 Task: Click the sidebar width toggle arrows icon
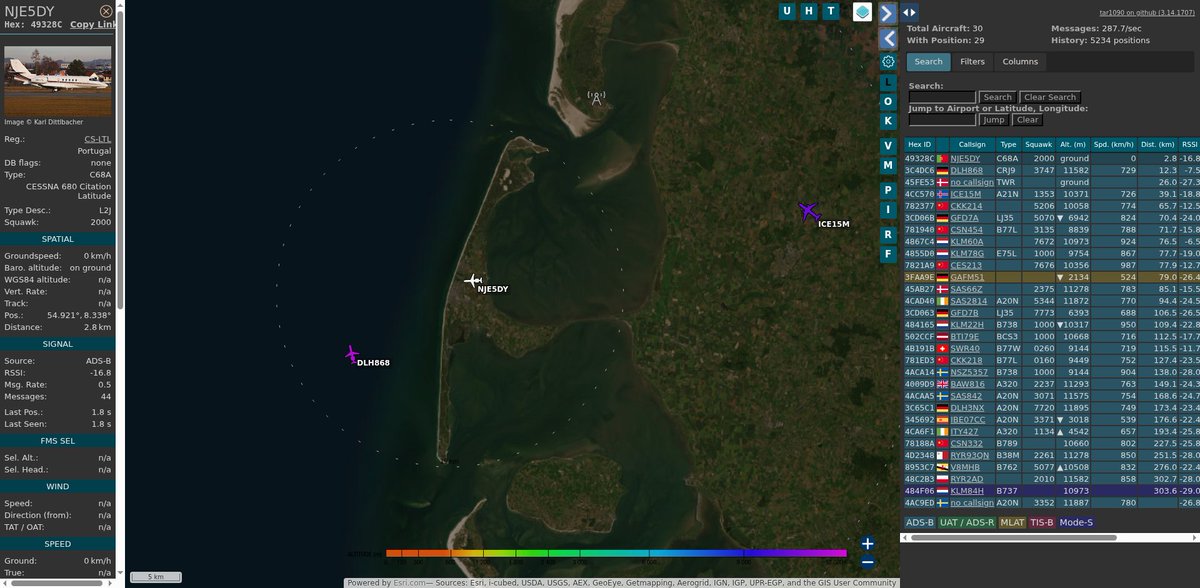click(907, 11)
